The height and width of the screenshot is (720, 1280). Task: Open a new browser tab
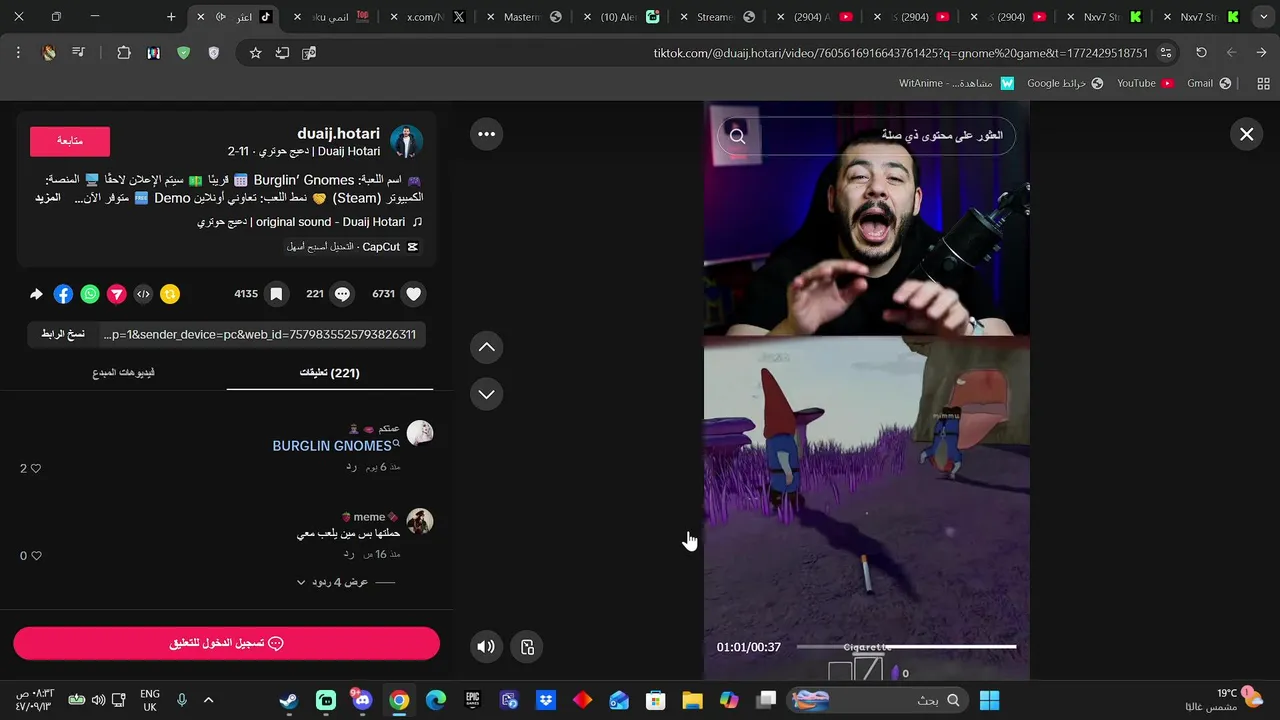pyautogui.click(x=171, y=17)
